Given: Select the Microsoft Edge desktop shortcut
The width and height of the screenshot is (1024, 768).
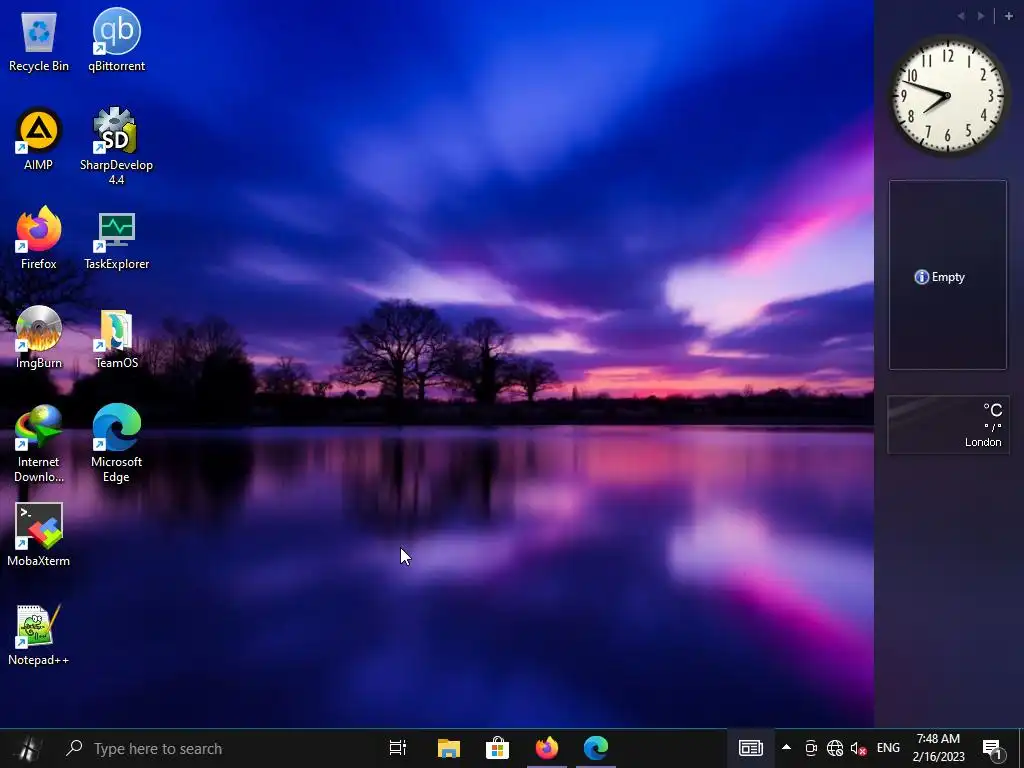Looking at the screenshot, I should coord(116,444).
